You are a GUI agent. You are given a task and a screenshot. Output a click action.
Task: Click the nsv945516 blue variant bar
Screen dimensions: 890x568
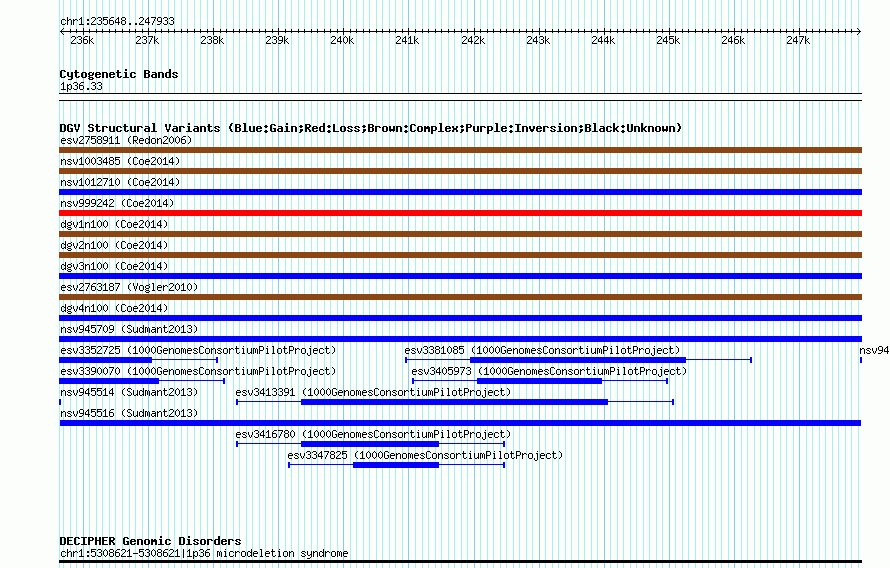coord(460,423)
